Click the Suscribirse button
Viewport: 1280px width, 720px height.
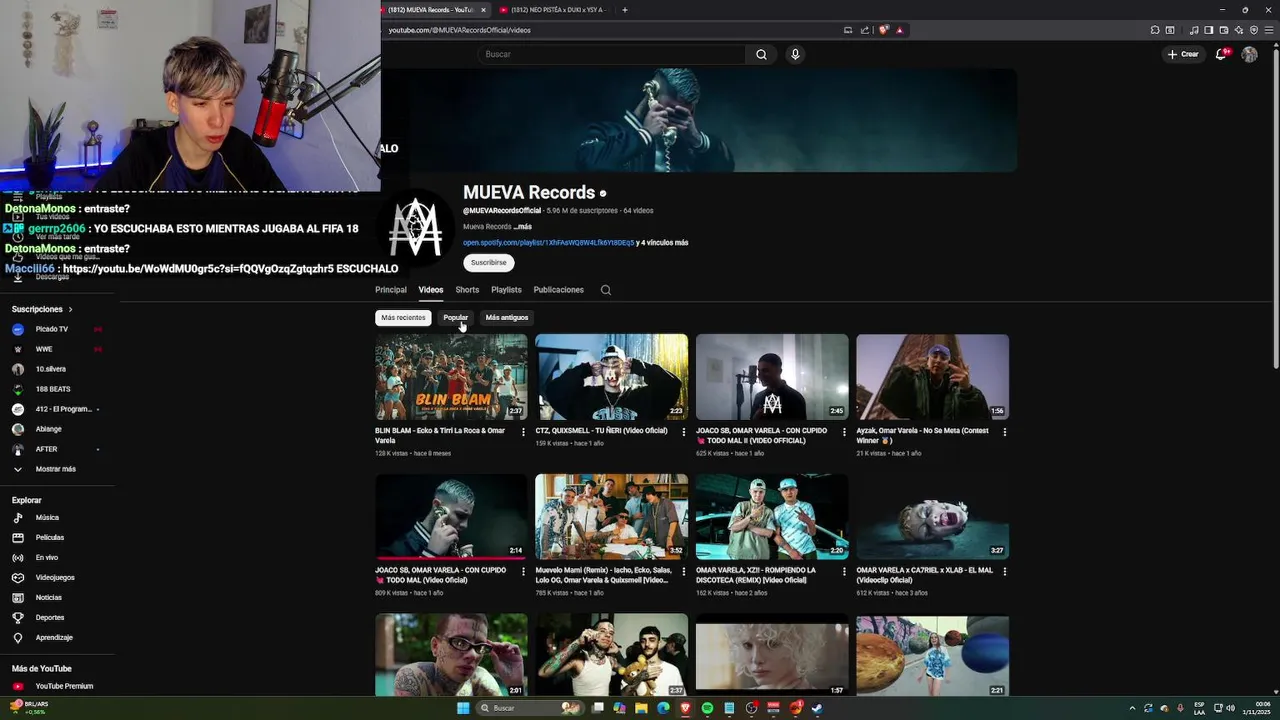(488, 262)
